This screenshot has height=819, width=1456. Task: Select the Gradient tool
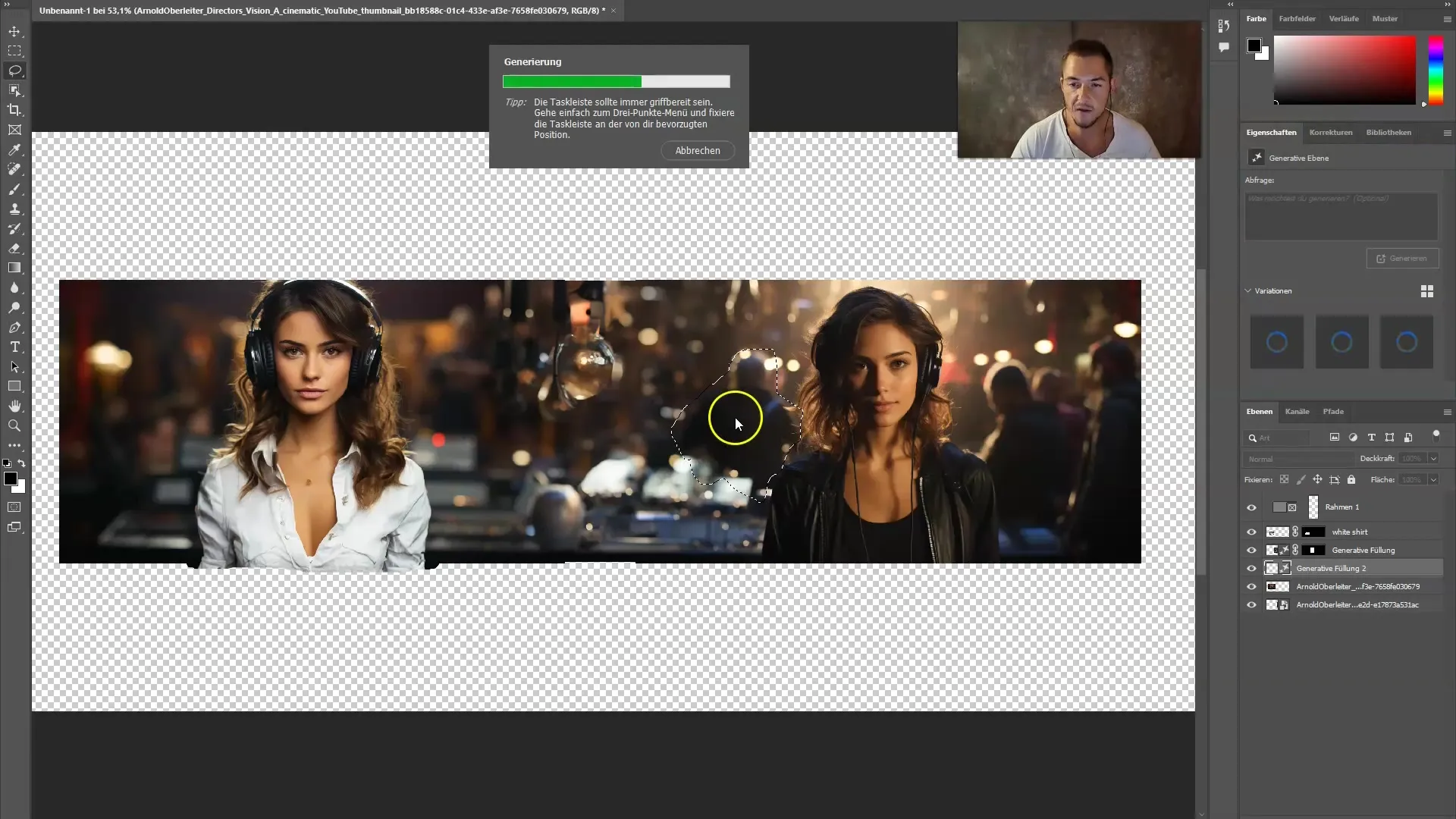(14, 268)
